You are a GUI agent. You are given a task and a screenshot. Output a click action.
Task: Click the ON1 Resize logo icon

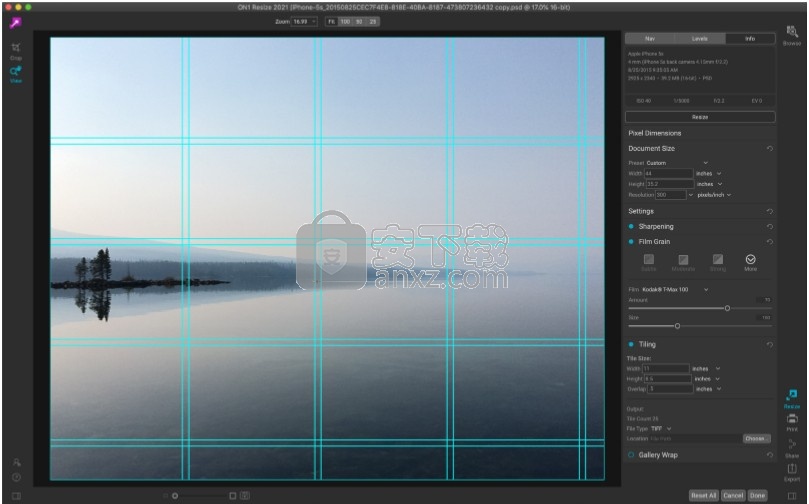15,23
